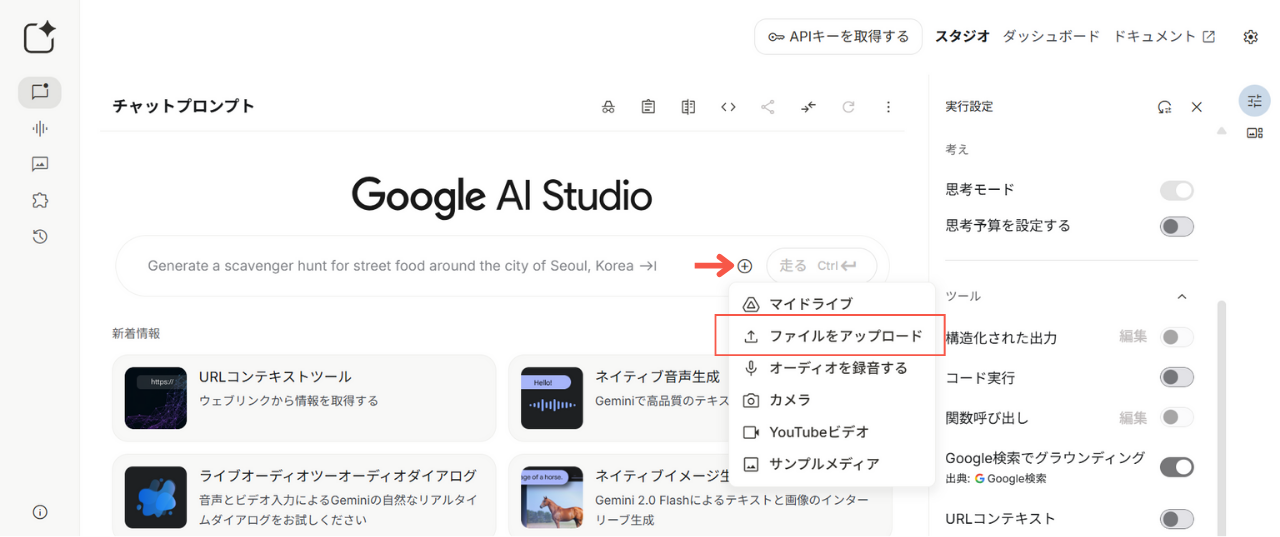Viewport: 1280px width, 537px height.
Task: Open the three-dot more options menu
Action: tap(888, 107)
